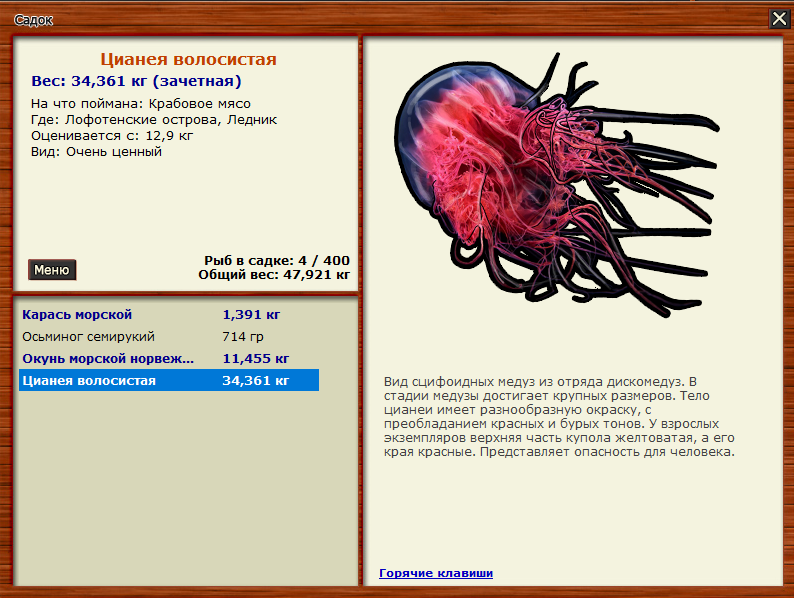The image size is (794, 598).
Task: Click the Рыб в садке: 4 / 400 text
Action: [x=277, y=260]
